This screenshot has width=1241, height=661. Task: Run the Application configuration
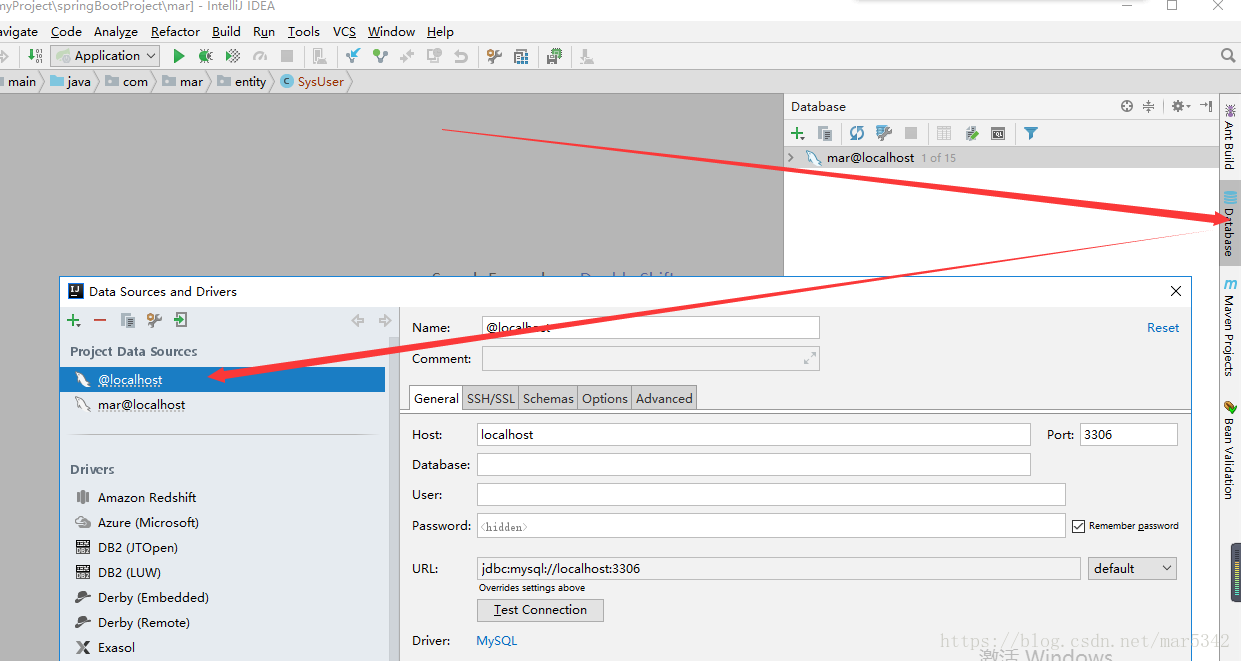[x=179, y=56]
